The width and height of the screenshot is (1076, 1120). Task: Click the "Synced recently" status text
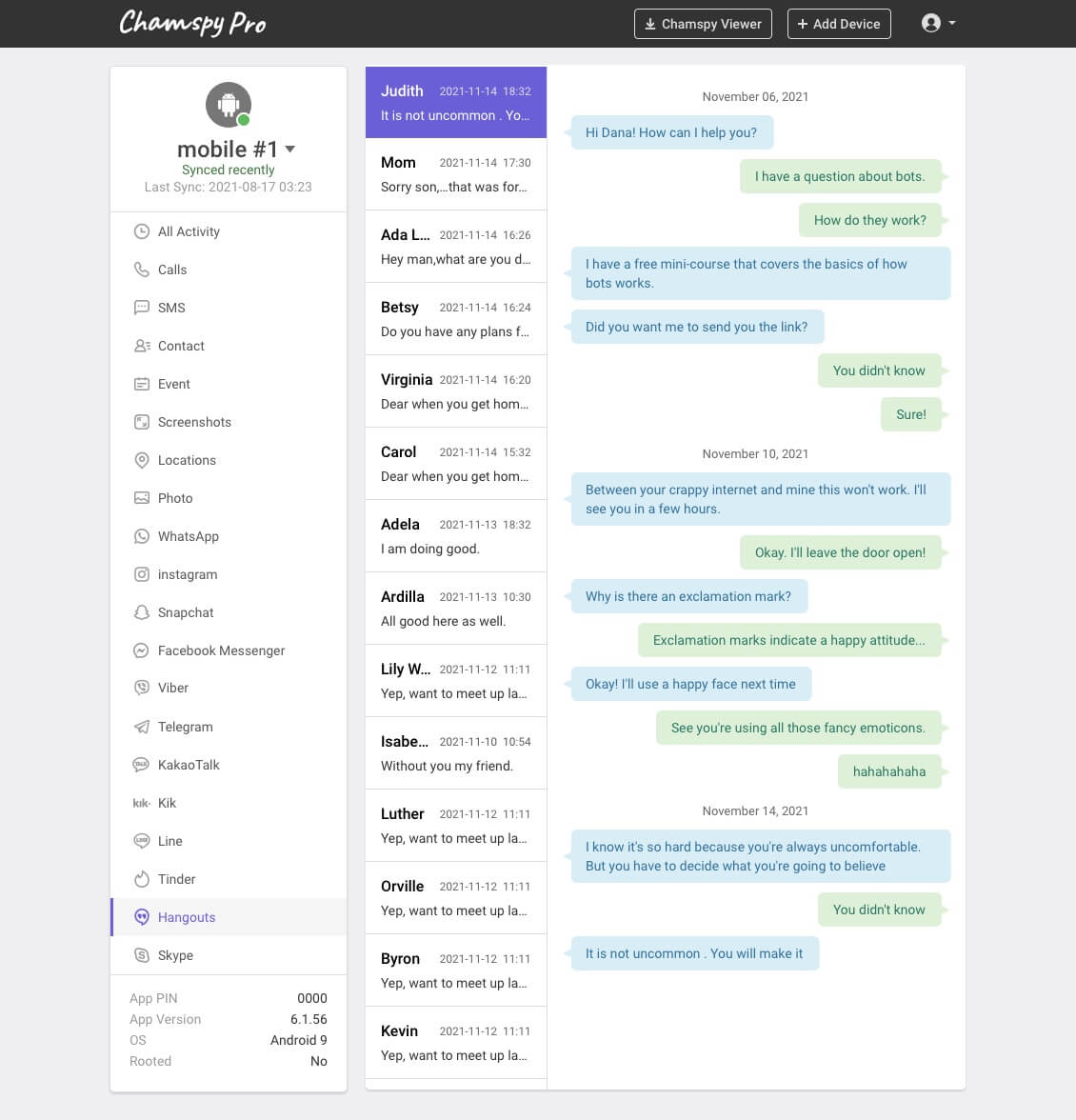click(228, 170)
